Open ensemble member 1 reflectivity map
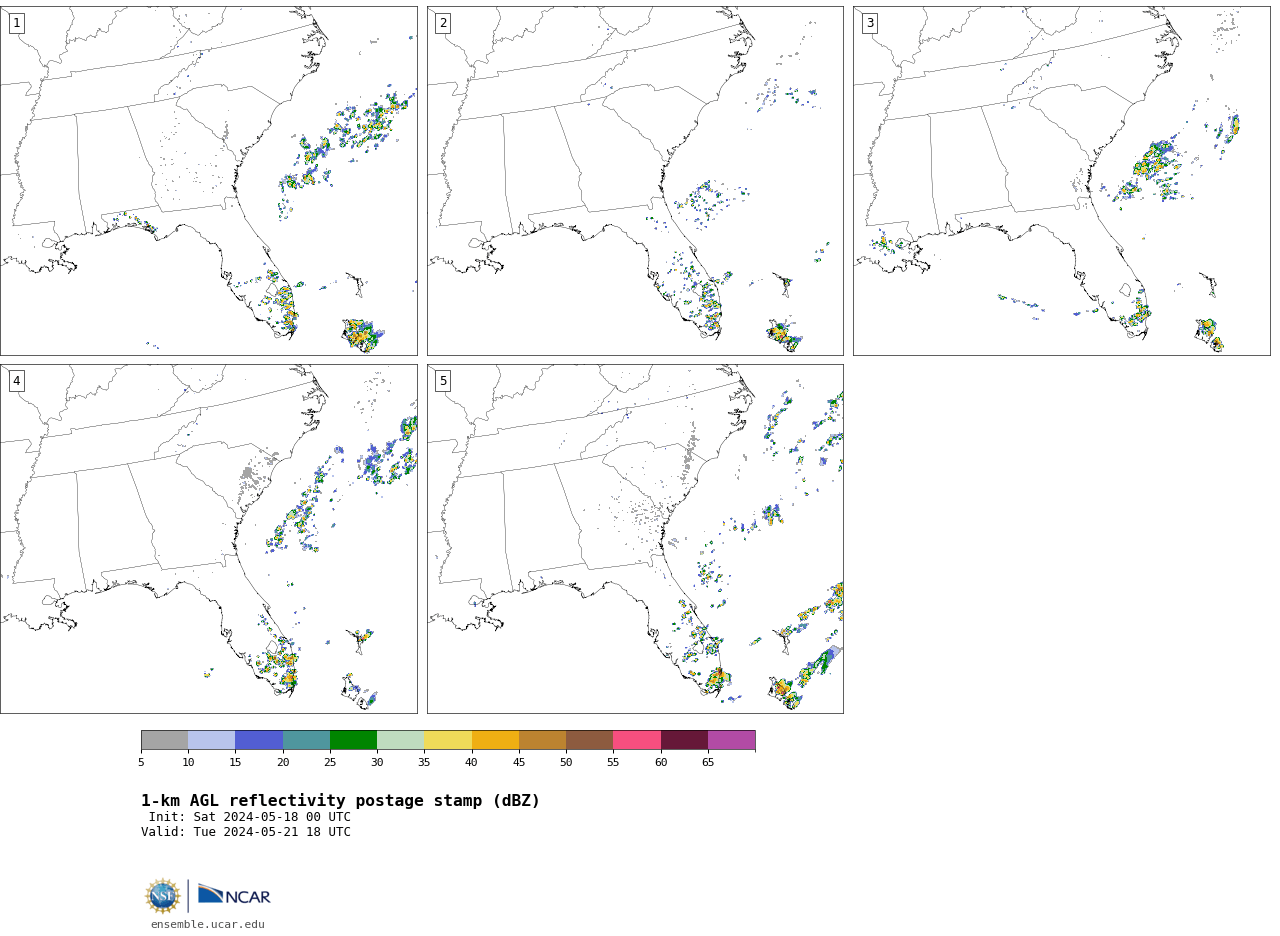 208,181
